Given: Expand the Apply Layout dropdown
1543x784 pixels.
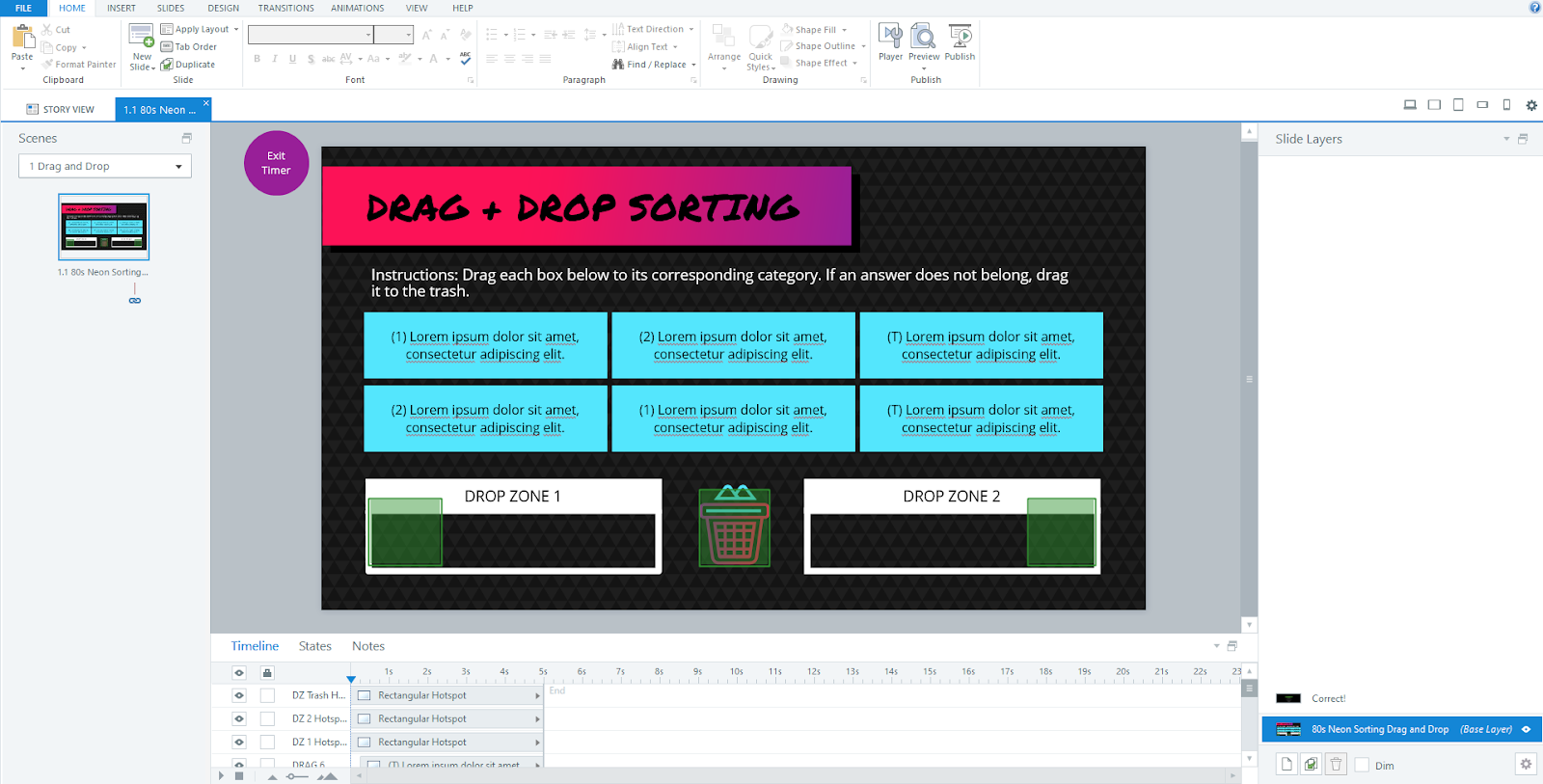Looking at the screenshot, I should [235, 29].
